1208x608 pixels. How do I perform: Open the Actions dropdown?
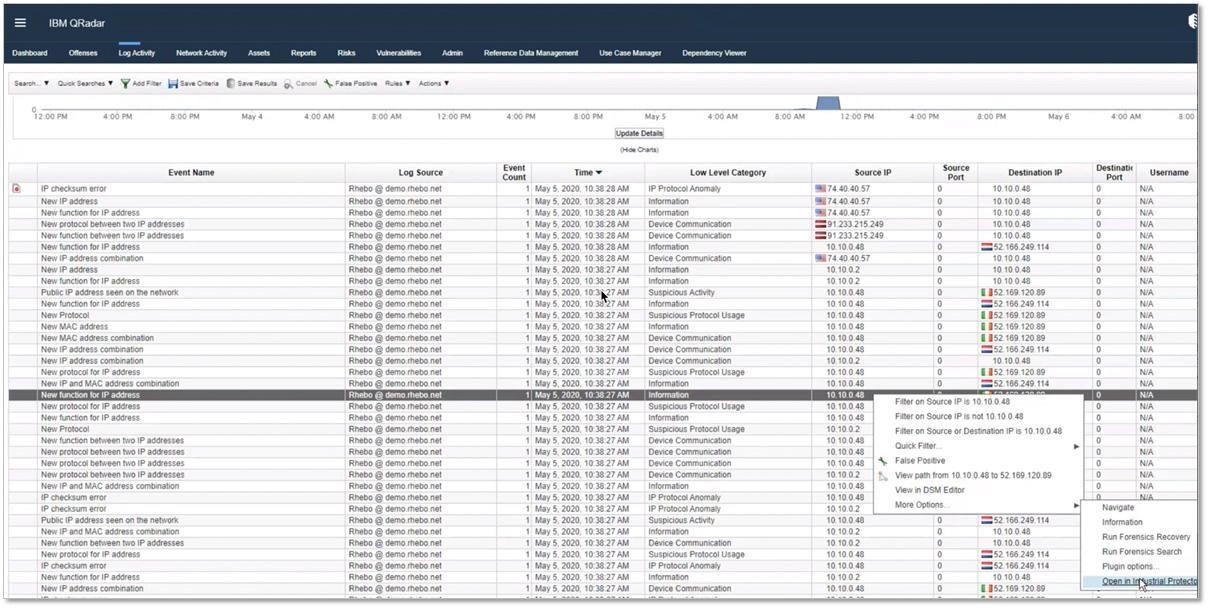click(x=434, y=84)
